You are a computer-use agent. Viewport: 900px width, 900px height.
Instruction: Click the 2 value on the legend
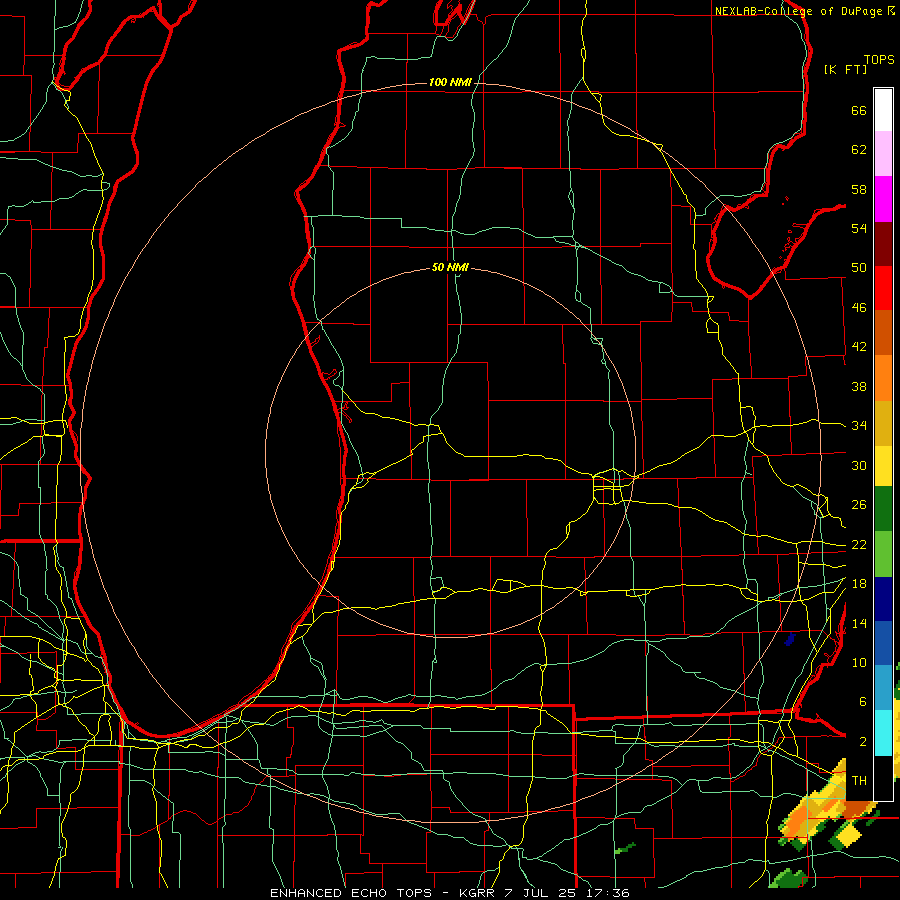tap(862, 742)
